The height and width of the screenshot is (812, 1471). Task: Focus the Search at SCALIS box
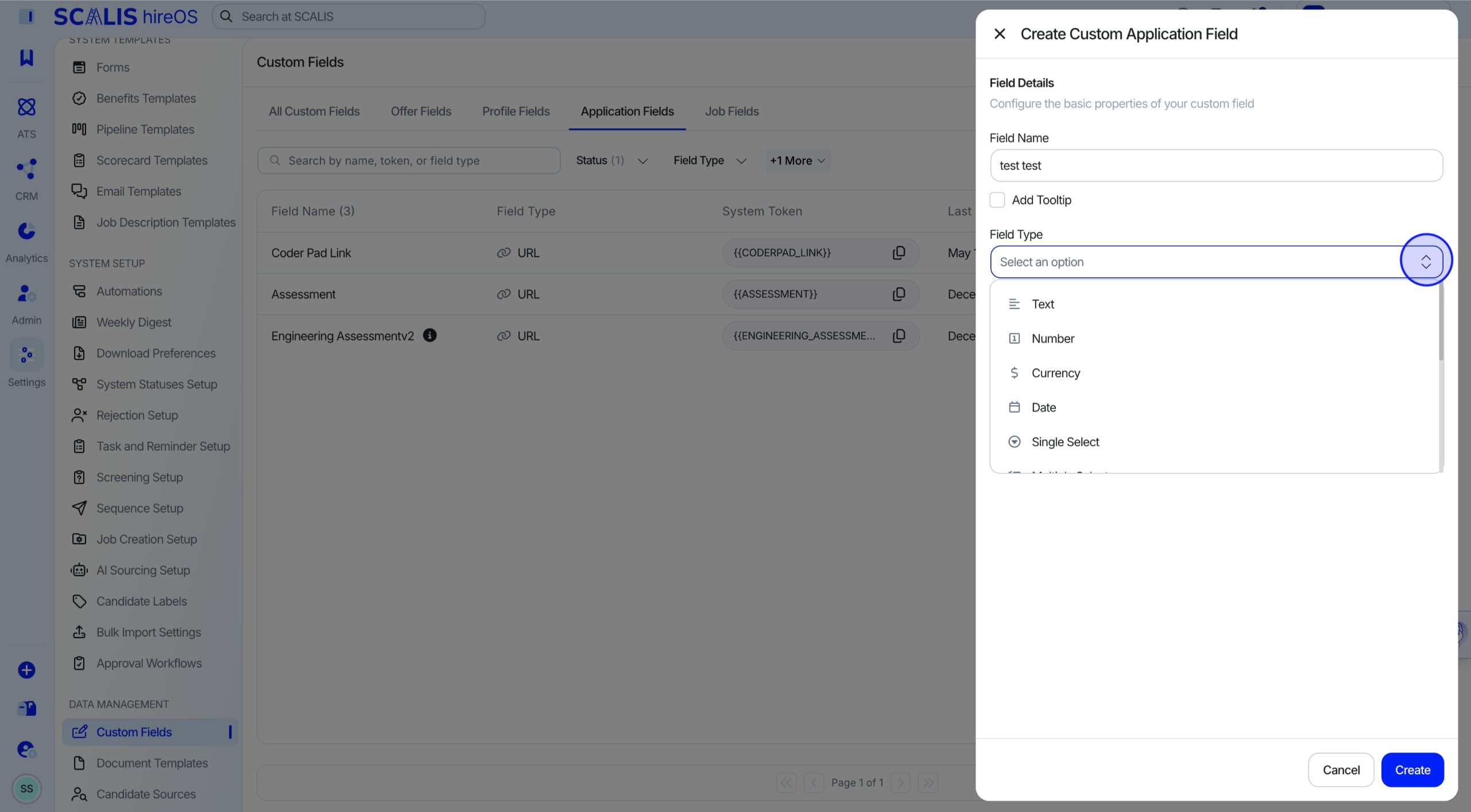pos(349,17)
